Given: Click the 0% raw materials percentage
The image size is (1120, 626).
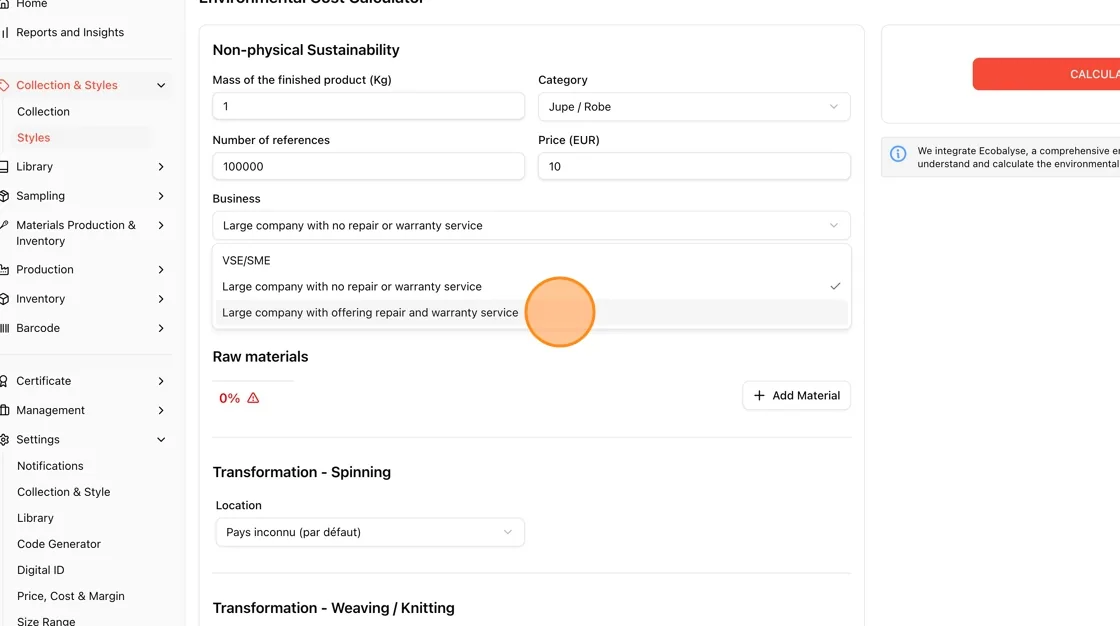Looking at the screenshot, I should point(229,398).
